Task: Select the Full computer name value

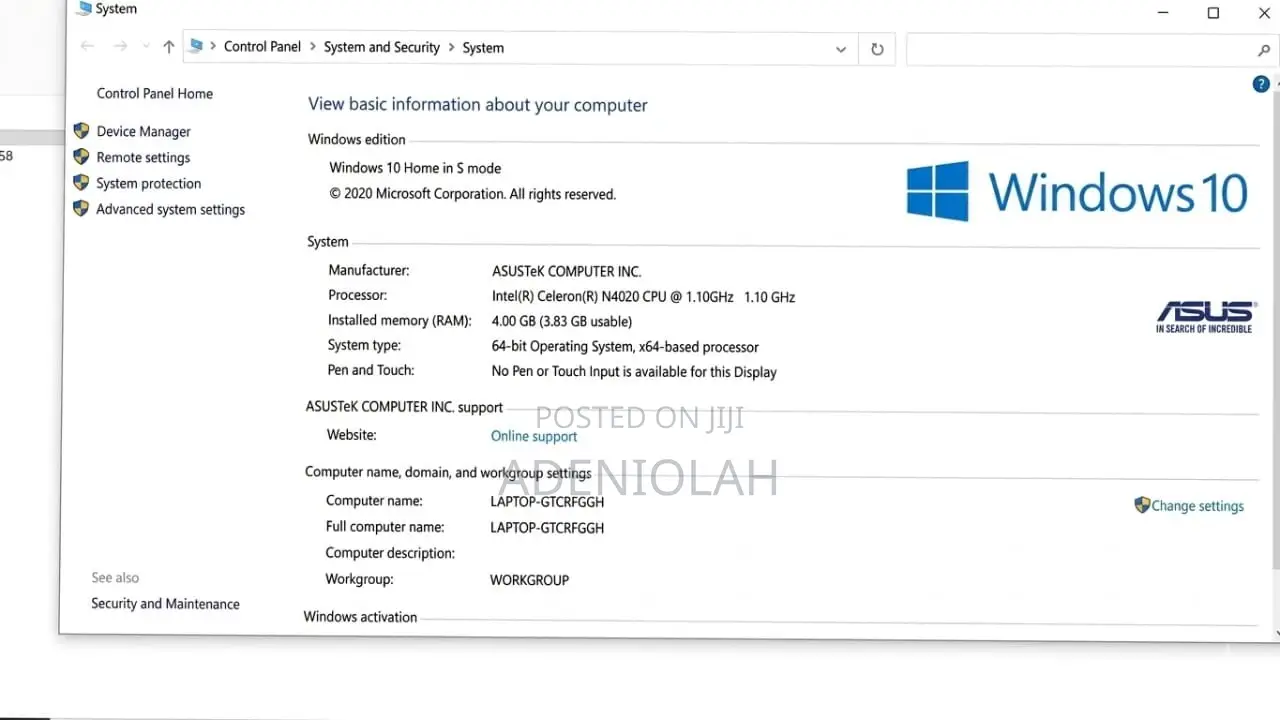Action: (x=547, y=528)
